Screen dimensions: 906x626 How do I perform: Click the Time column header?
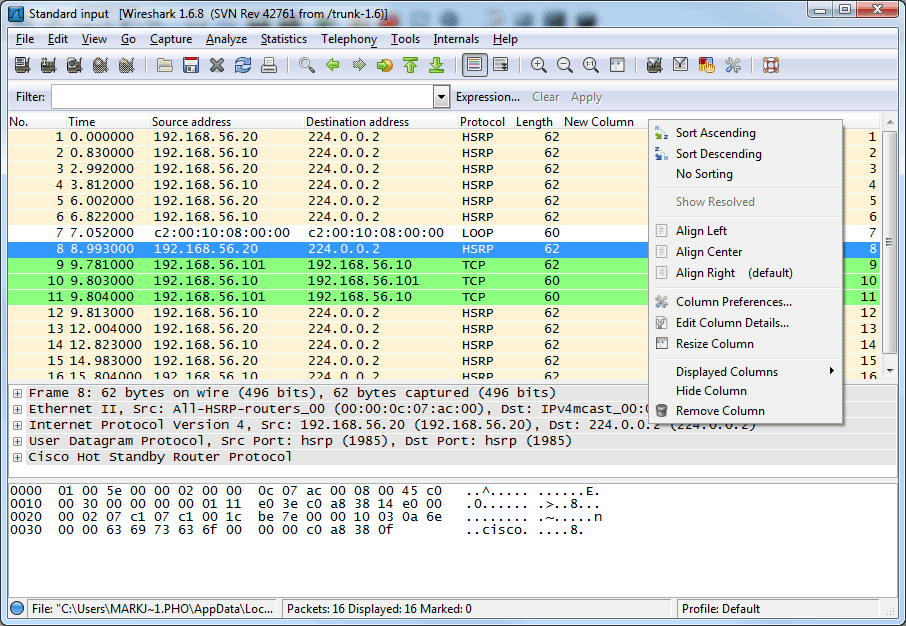click(108, 122)
